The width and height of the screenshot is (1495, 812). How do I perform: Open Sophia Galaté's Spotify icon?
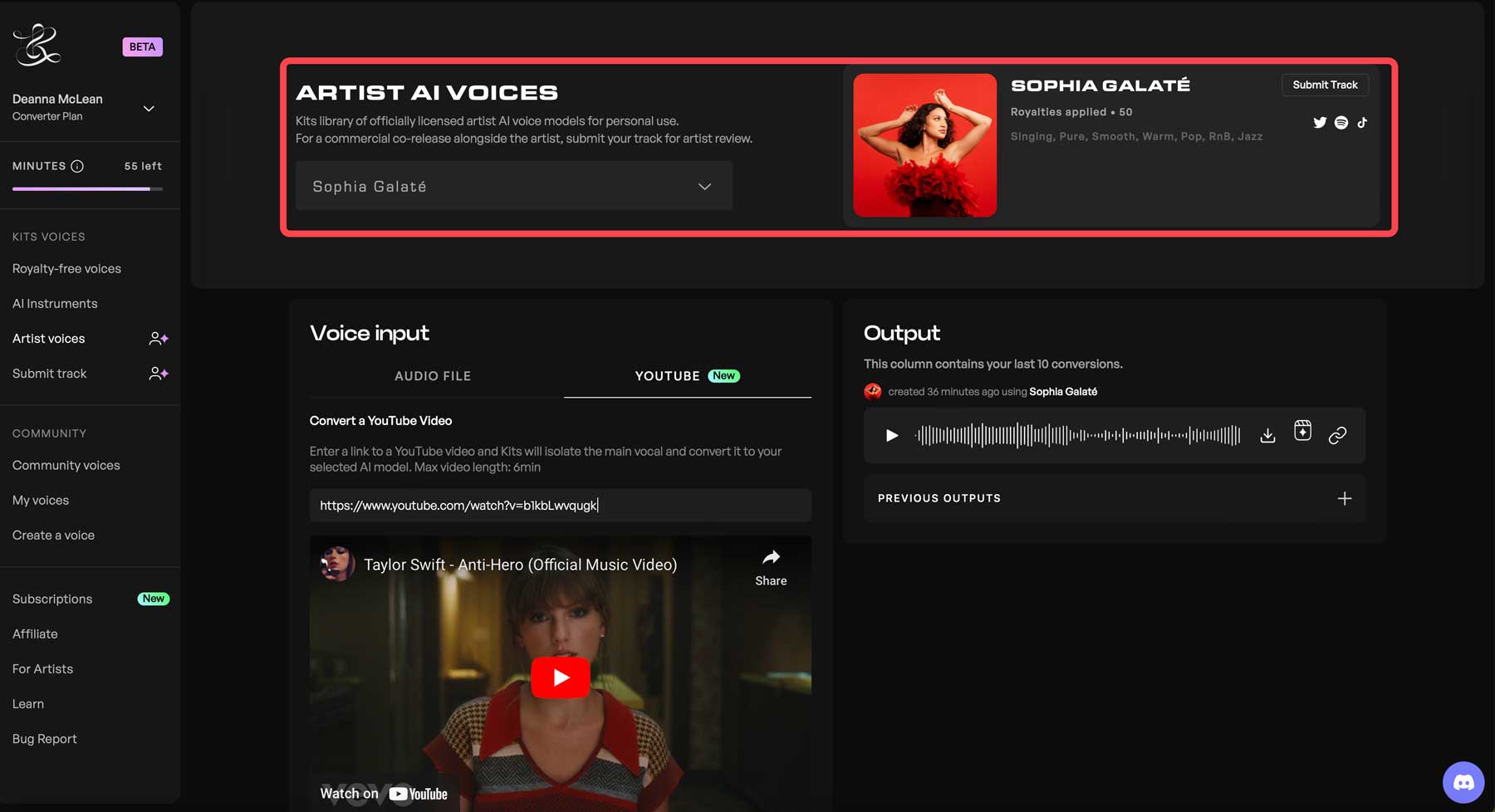click(x=1341, y=123)
